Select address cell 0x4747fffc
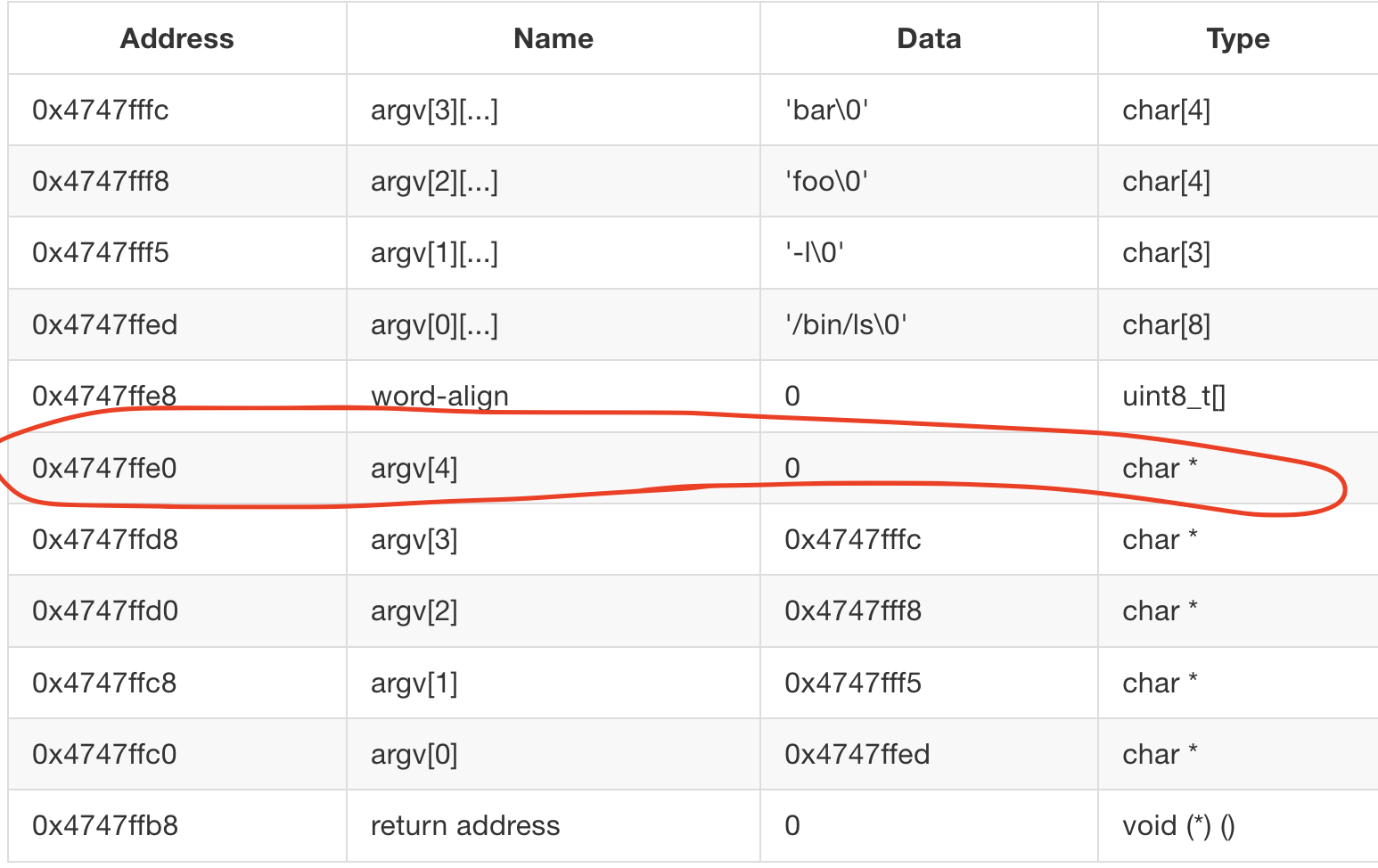This screenshot has width=1378, height=868. coord(177,110)
